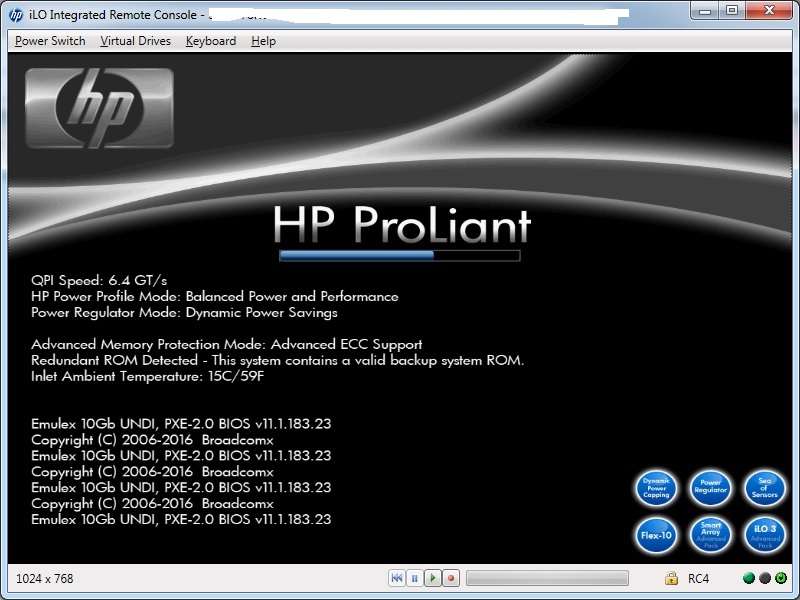Click the green status indicator light
The image size is (800, 600).
749,578
